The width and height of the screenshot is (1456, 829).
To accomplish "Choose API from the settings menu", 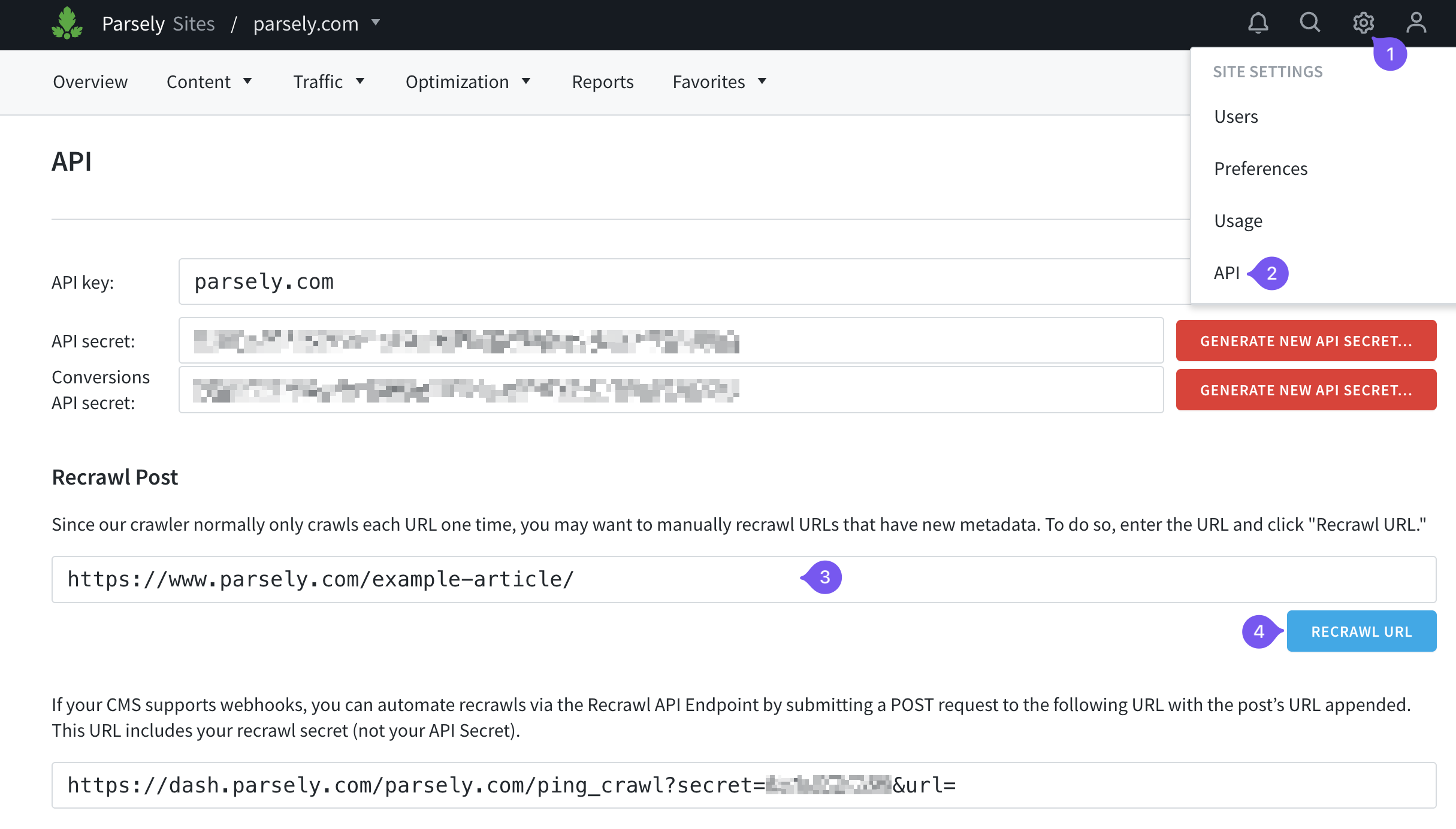I will pos(1226,273).
